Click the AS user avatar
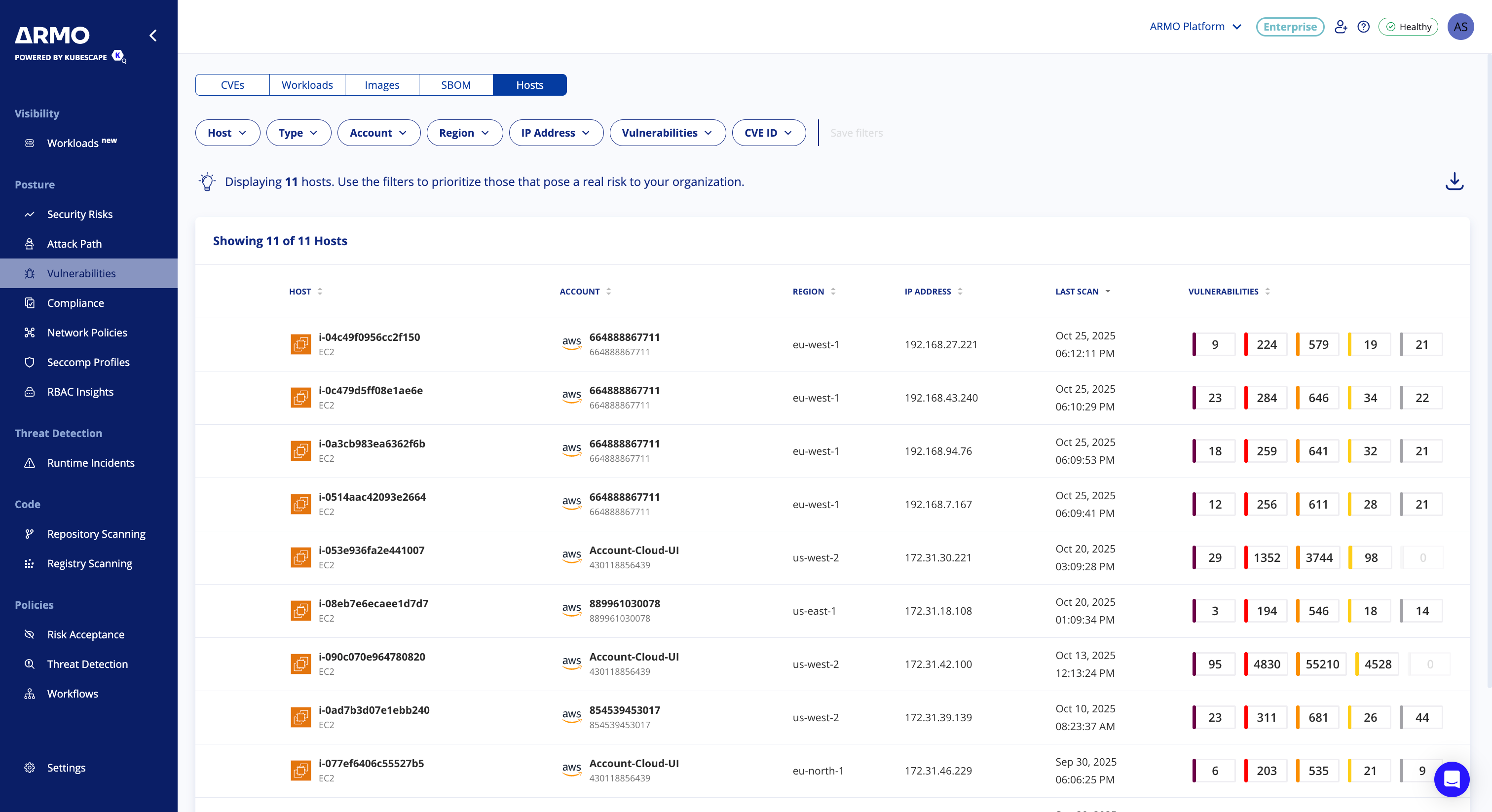 tap(1460, 27)
